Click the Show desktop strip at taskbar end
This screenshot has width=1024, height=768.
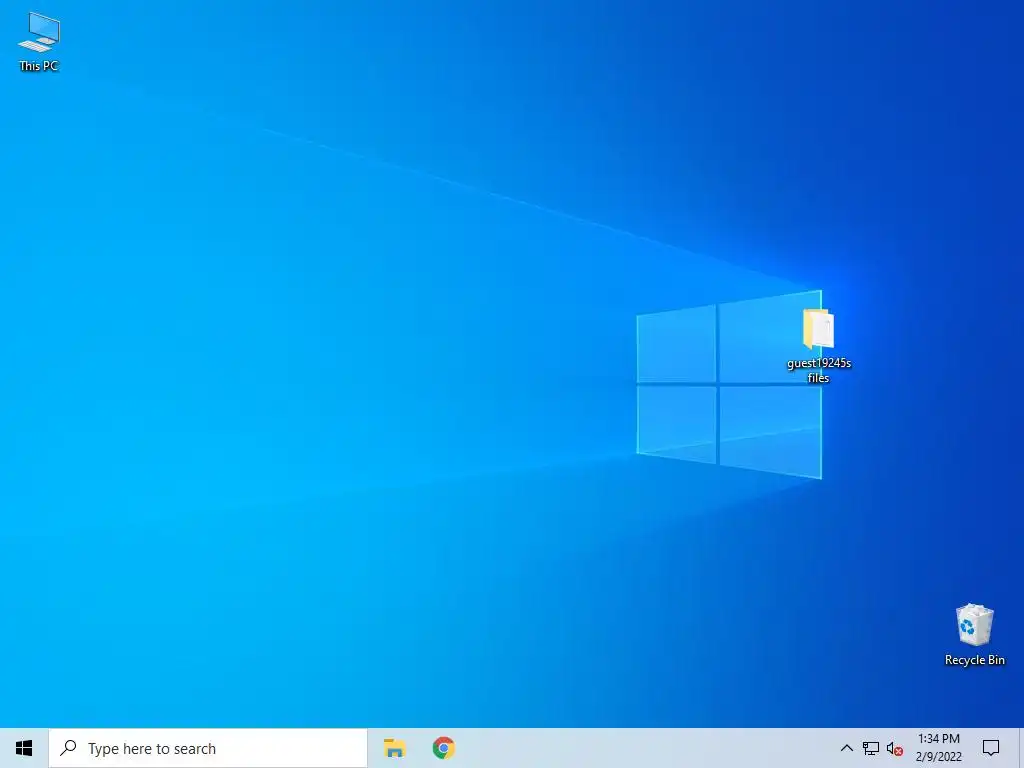pyautogui.click(x=1021, y=748)
